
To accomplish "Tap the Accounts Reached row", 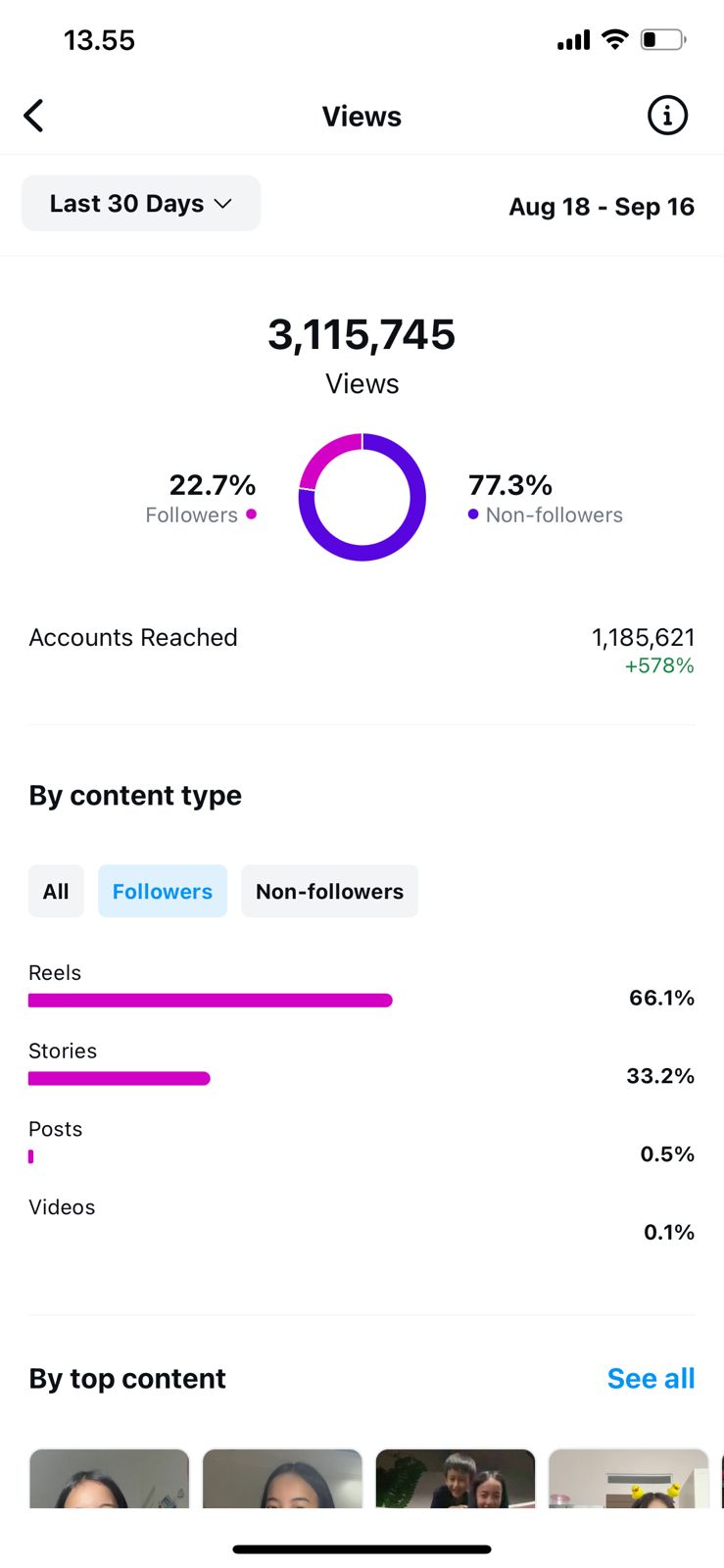I will [362, 650].
